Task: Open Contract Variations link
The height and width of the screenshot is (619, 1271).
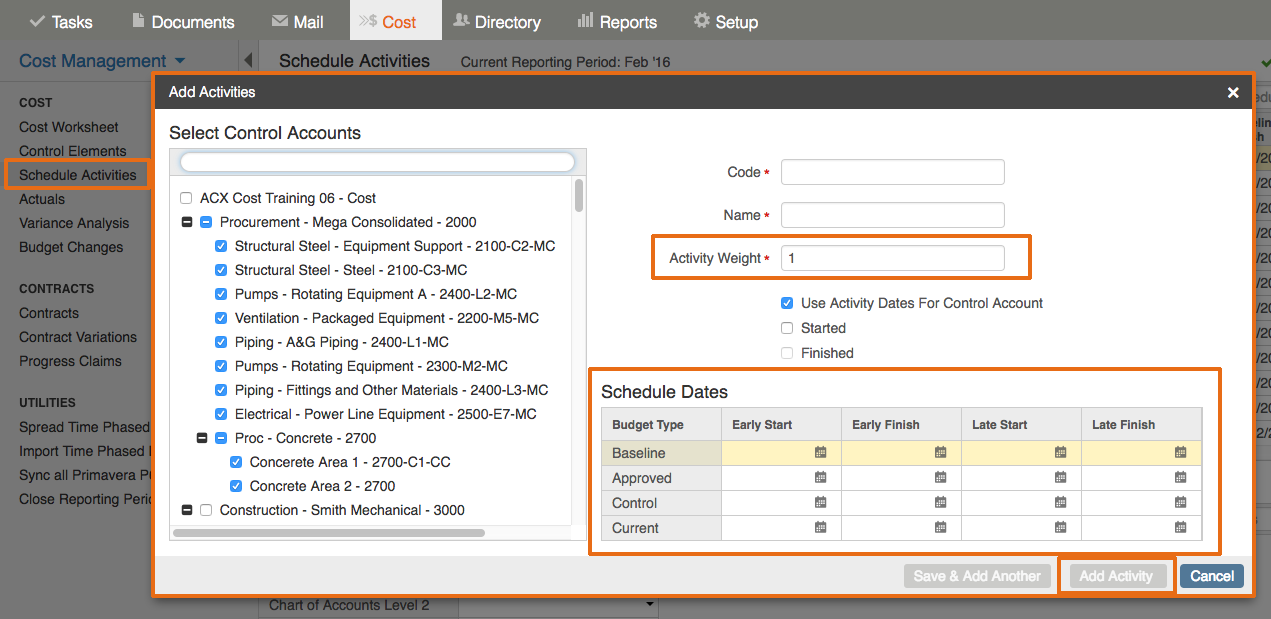Action: (x=78, y=337)
